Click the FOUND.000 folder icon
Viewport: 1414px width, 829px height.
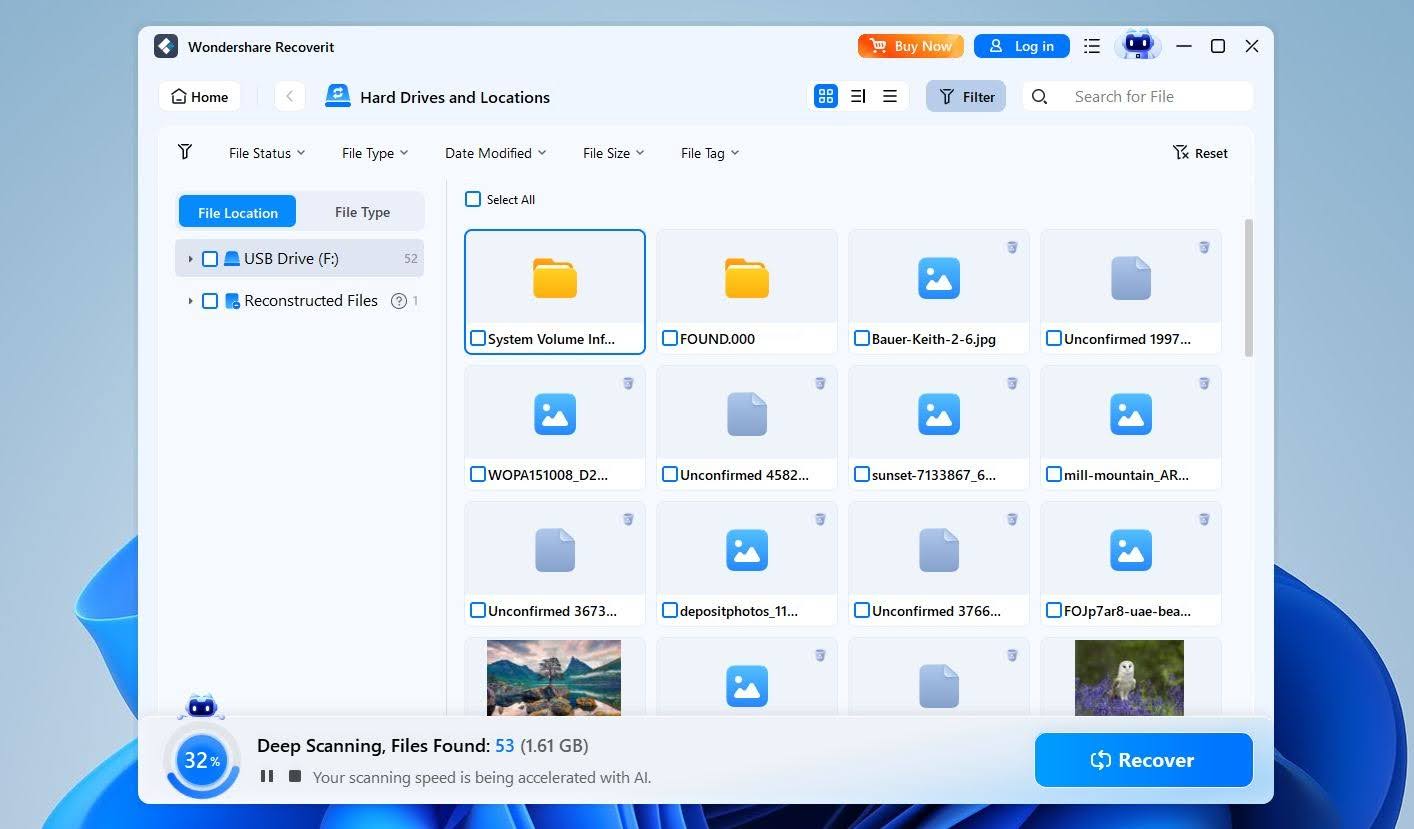[747, 278]
